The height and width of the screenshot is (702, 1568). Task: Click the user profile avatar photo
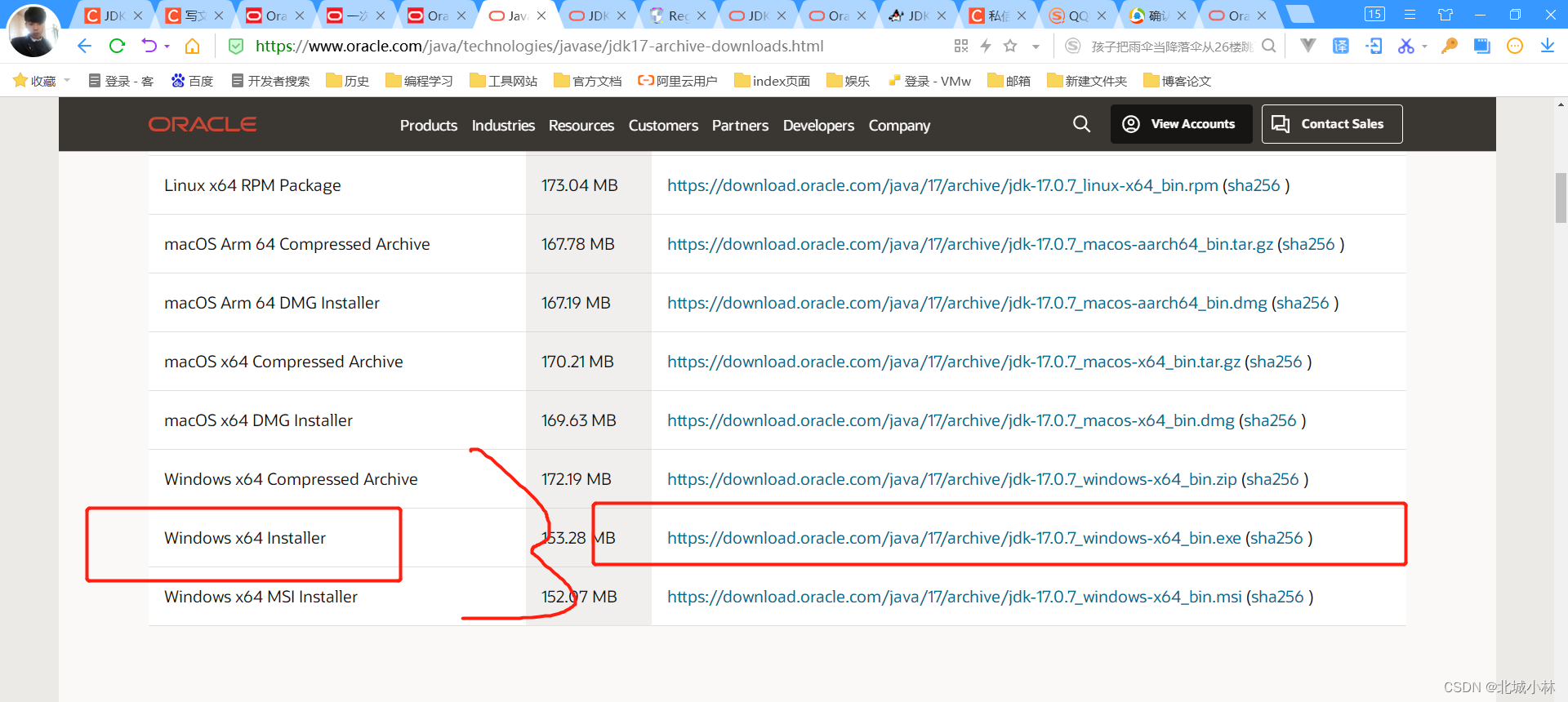pyautogui.click(x=33, y=30)
